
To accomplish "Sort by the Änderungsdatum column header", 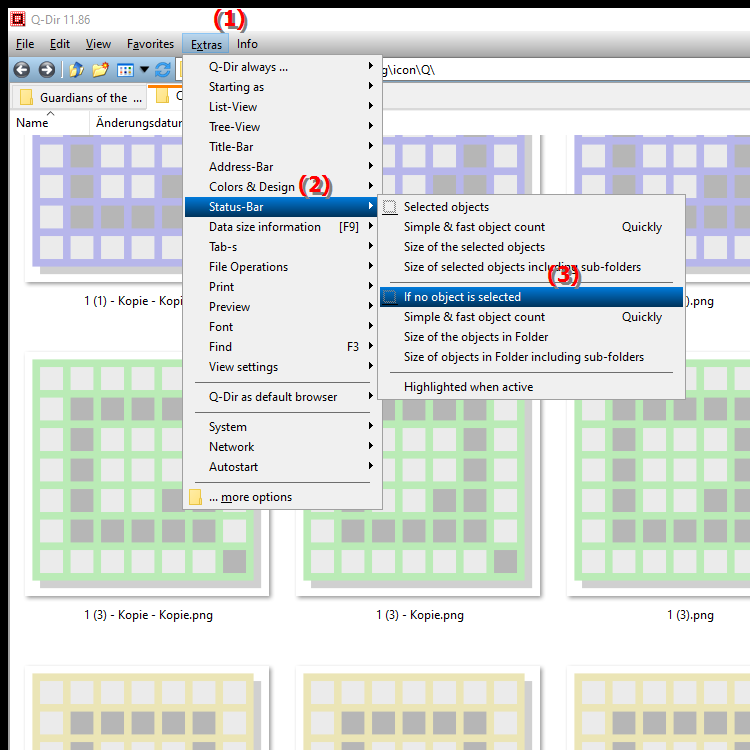I will (x=137, y=123).
